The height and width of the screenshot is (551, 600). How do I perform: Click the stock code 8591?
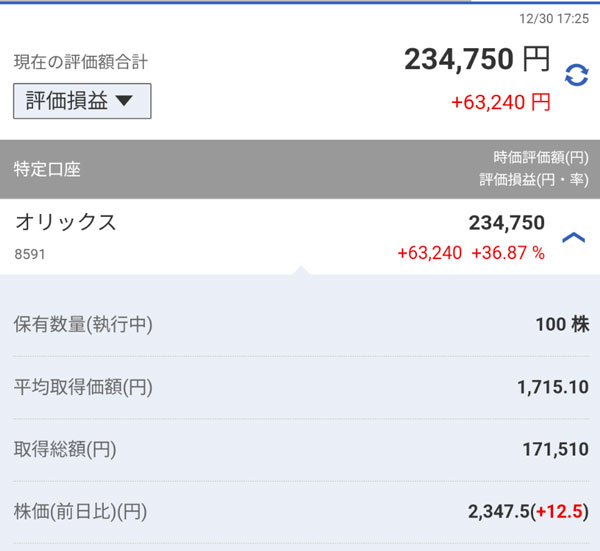[x=30, y=254]
